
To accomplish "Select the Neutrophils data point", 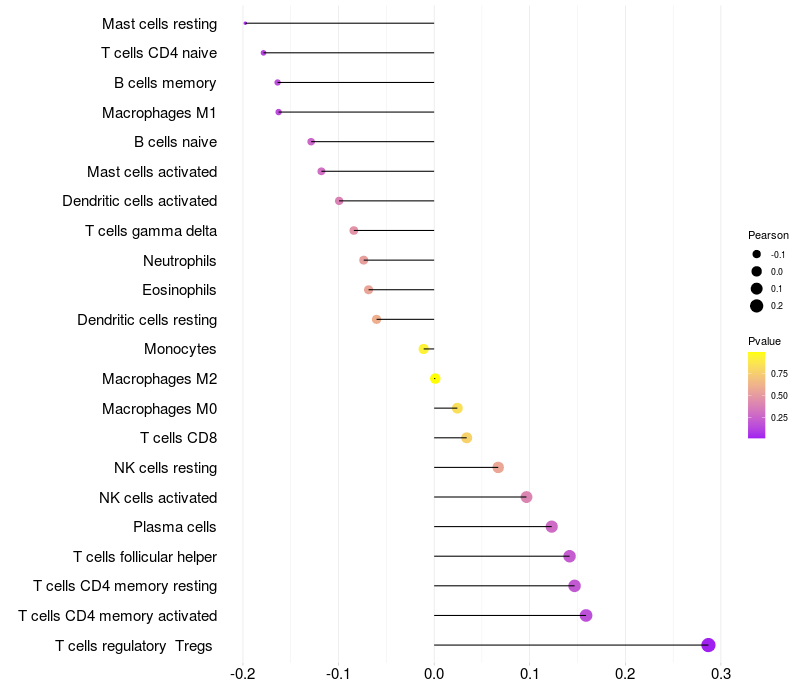I will click(x=364, y=260).
